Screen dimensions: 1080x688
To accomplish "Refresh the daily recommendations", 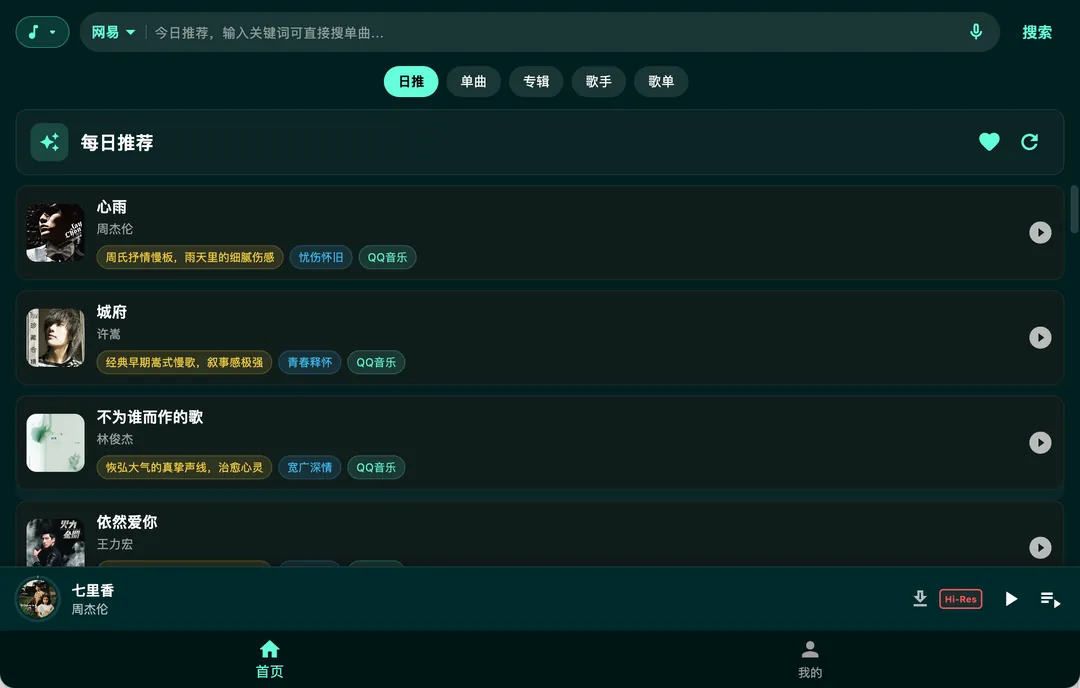I will click(1029, 142).
